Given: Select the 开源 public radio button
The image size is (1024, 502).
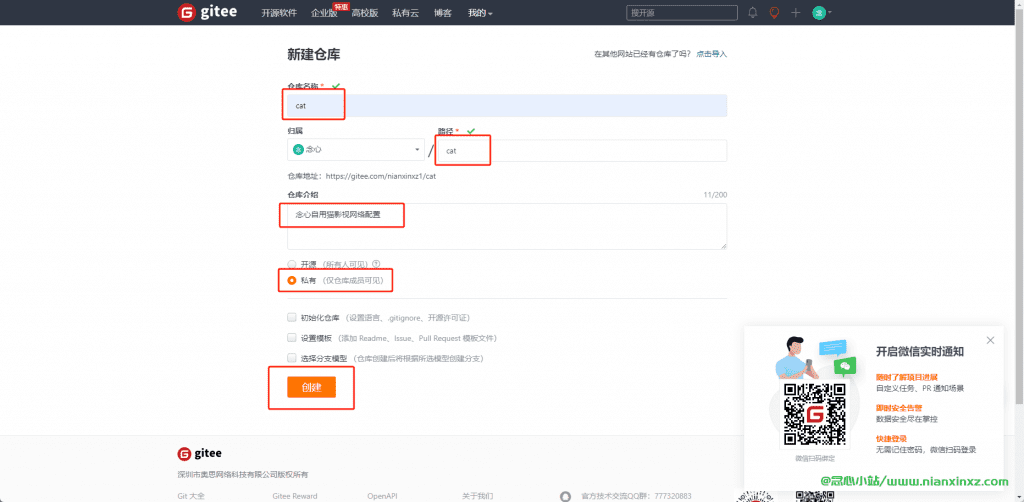Looking at the screenshot, I should (292, 264).
